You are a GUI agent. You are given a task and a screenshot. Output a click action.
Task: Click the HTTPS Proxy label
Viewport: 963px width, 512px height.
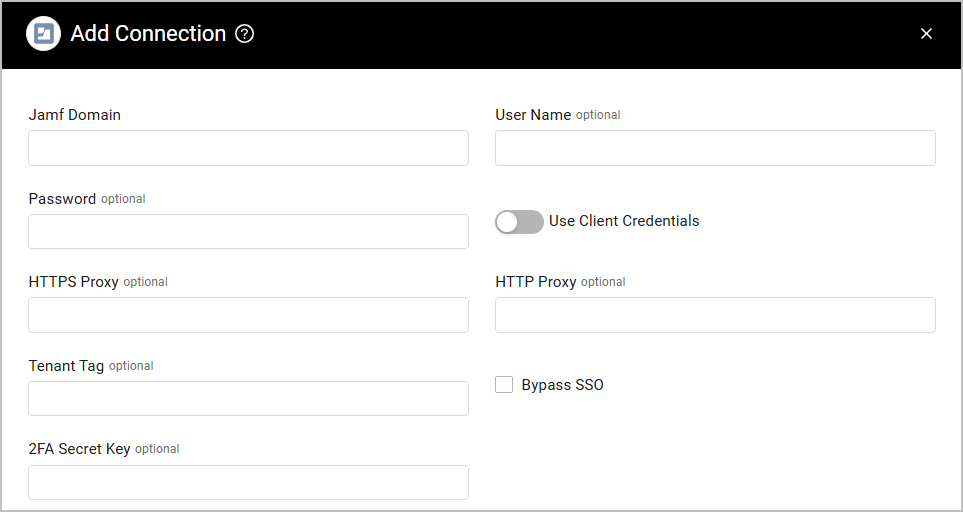coord(73,282)
